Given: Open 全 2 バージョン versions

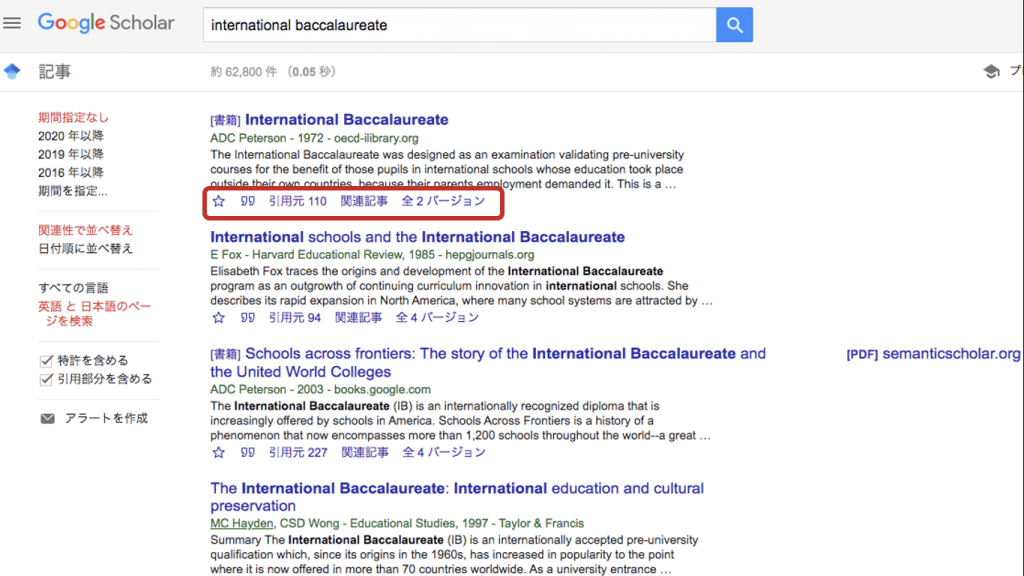Looking at the screenshot, I should coord(443,201).
